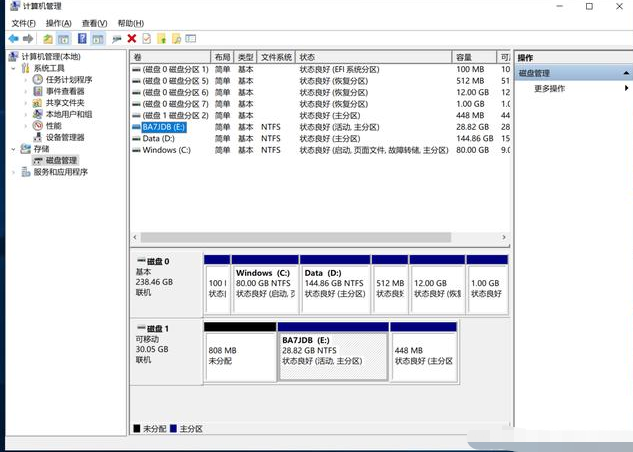Image resolution: width=633 pixels, height=452 pixels.
Task: Click the back arrow toolbar icon
Action: (x=13, y=39)
